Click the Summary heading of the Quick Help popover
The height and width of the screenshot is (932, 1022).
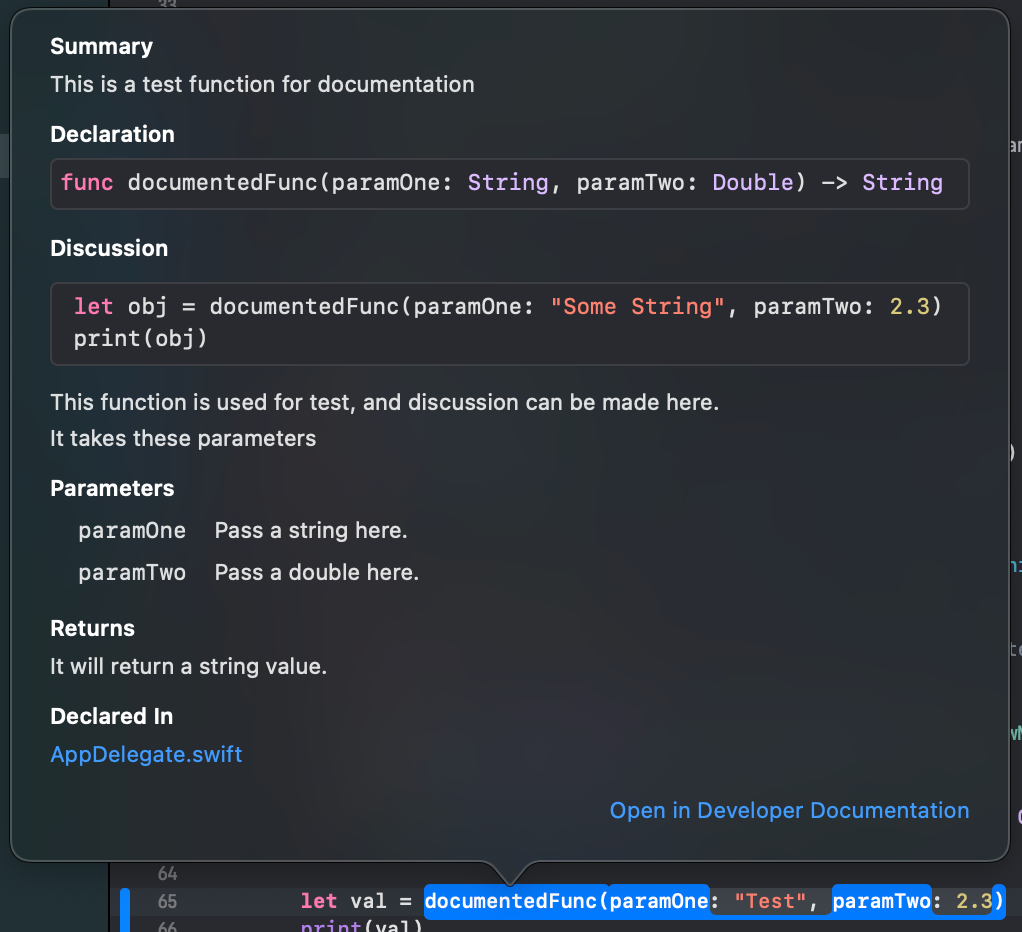101,46
